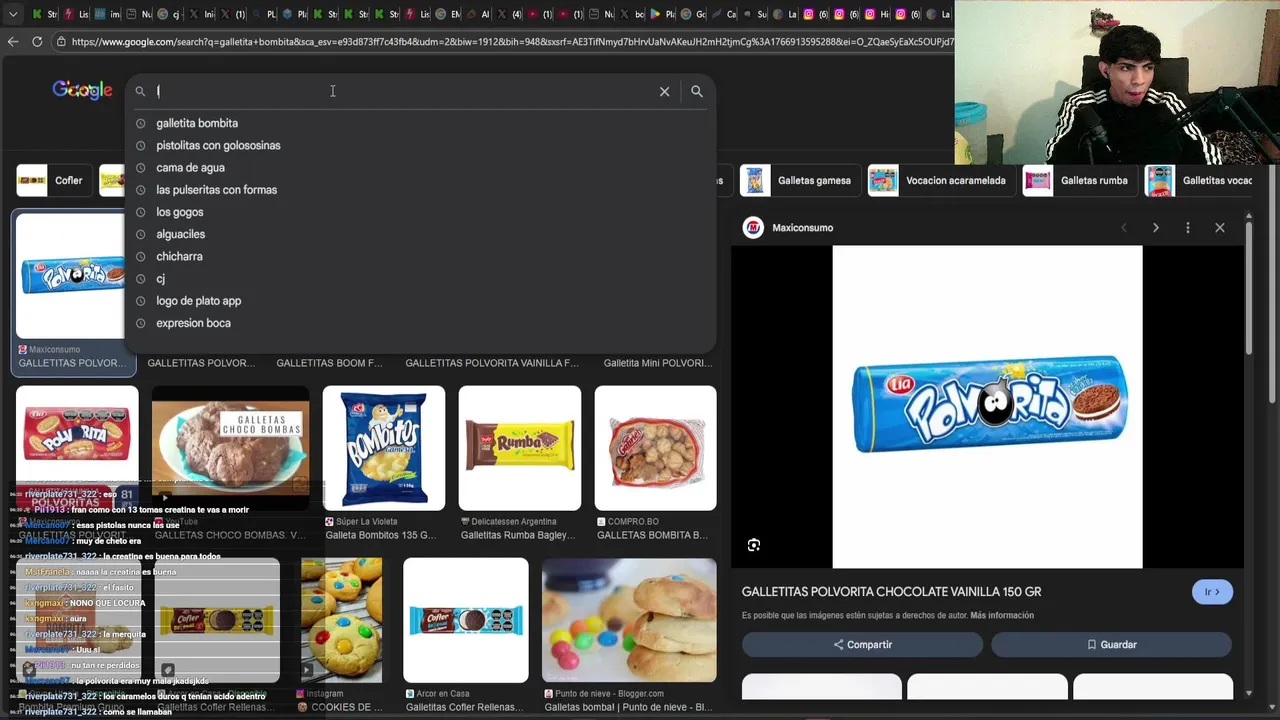Click the browser URL address bar
The width and height of the screenshot is (1280, 720).
pyautogui.click(x=510, y=42)
